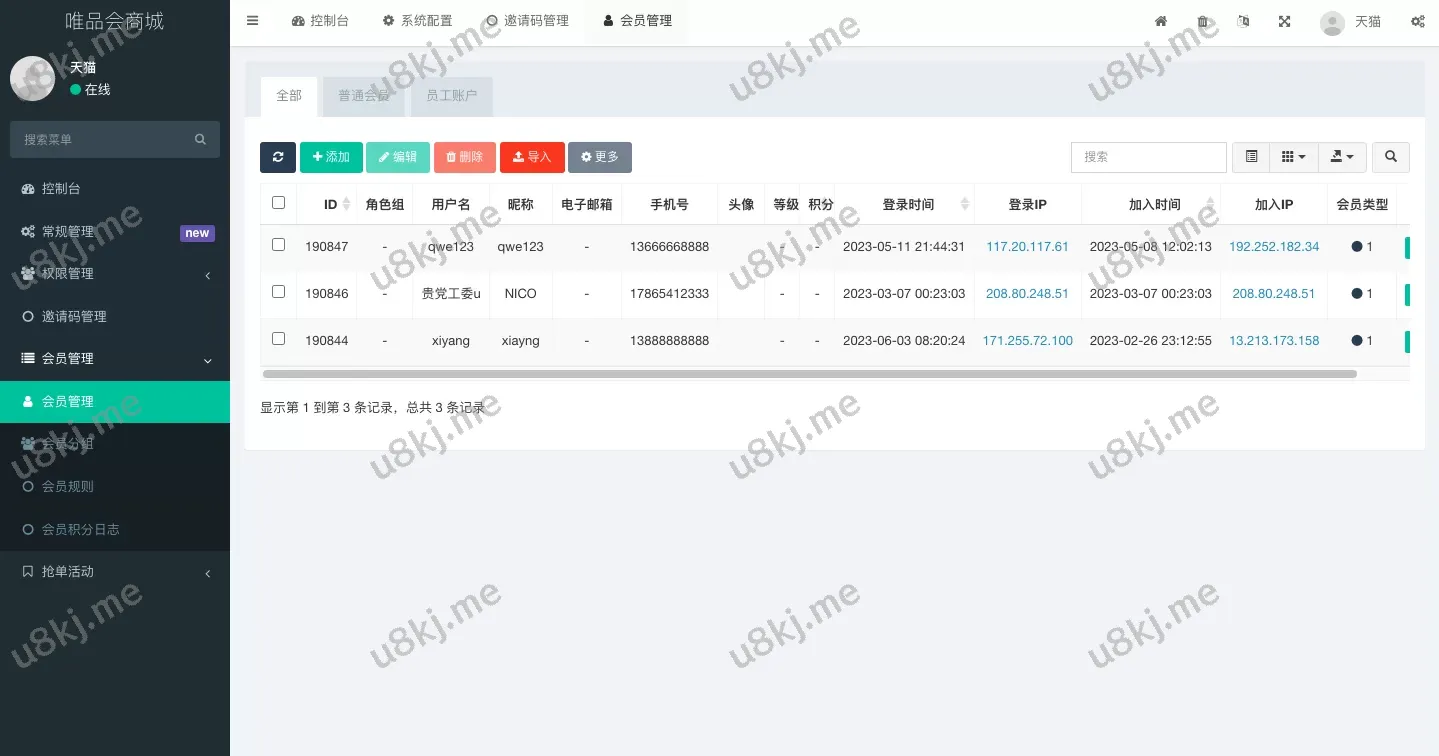The height and width of the screenshot is (756, 1439).
Task: Click the horizontal table scrollbar
Action: click(808, 374)
